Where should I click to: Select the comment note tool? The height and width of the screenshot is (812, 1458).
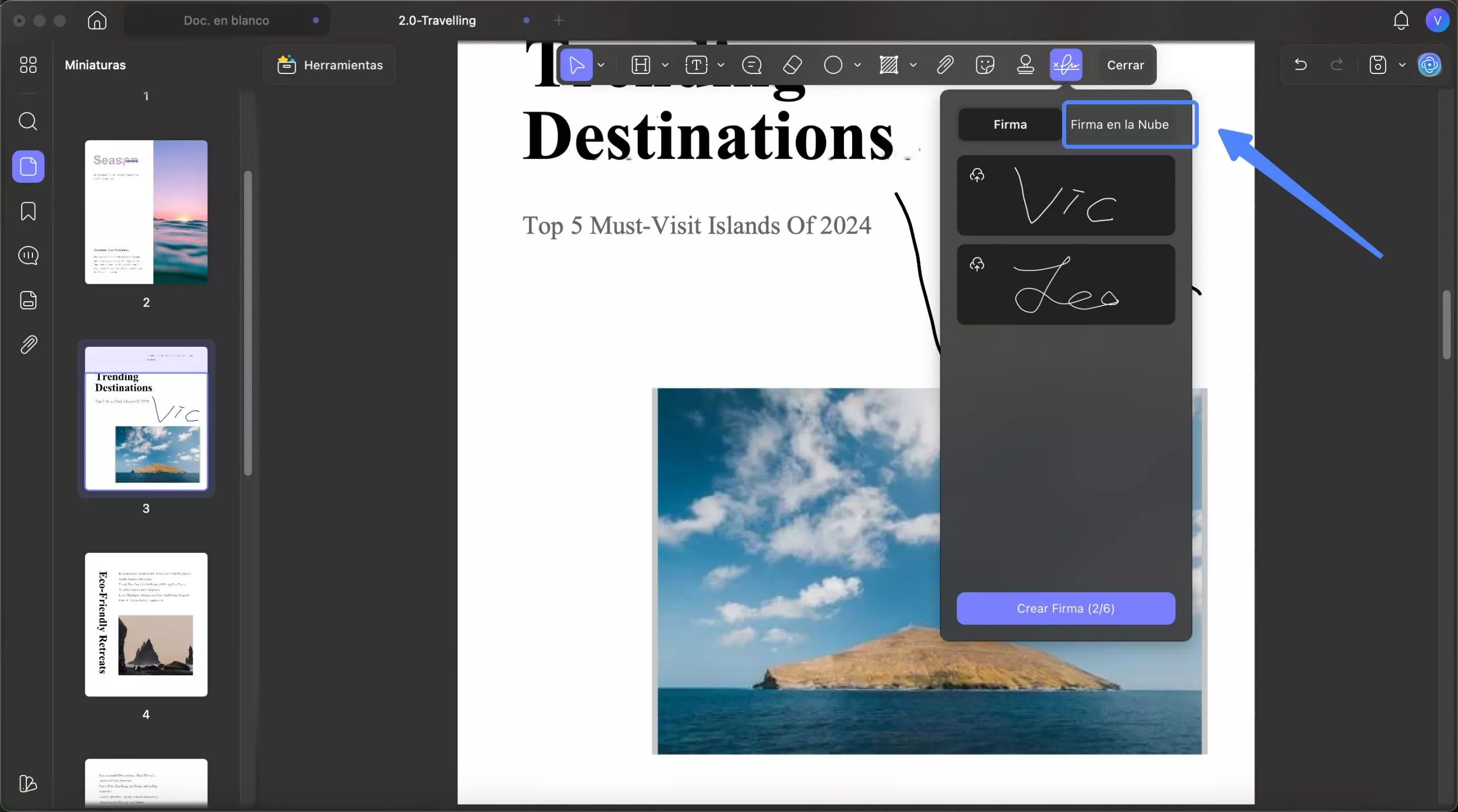[752, 65]
